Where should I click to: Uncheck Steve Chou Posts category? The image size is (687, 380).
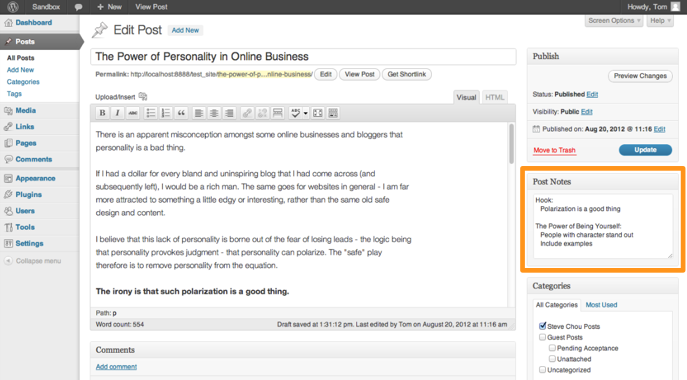542,326
